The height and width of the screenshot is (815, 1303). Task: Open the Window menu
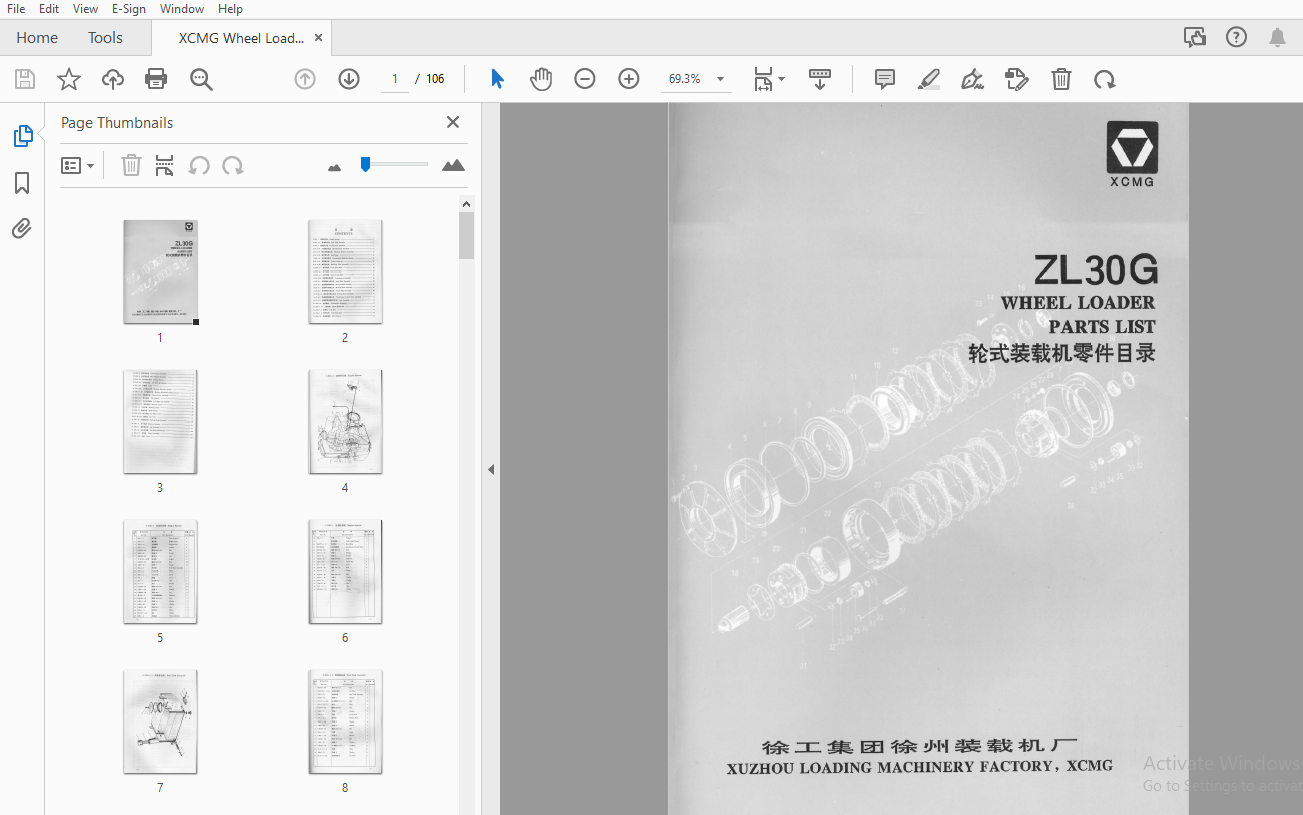click(182, 9)
